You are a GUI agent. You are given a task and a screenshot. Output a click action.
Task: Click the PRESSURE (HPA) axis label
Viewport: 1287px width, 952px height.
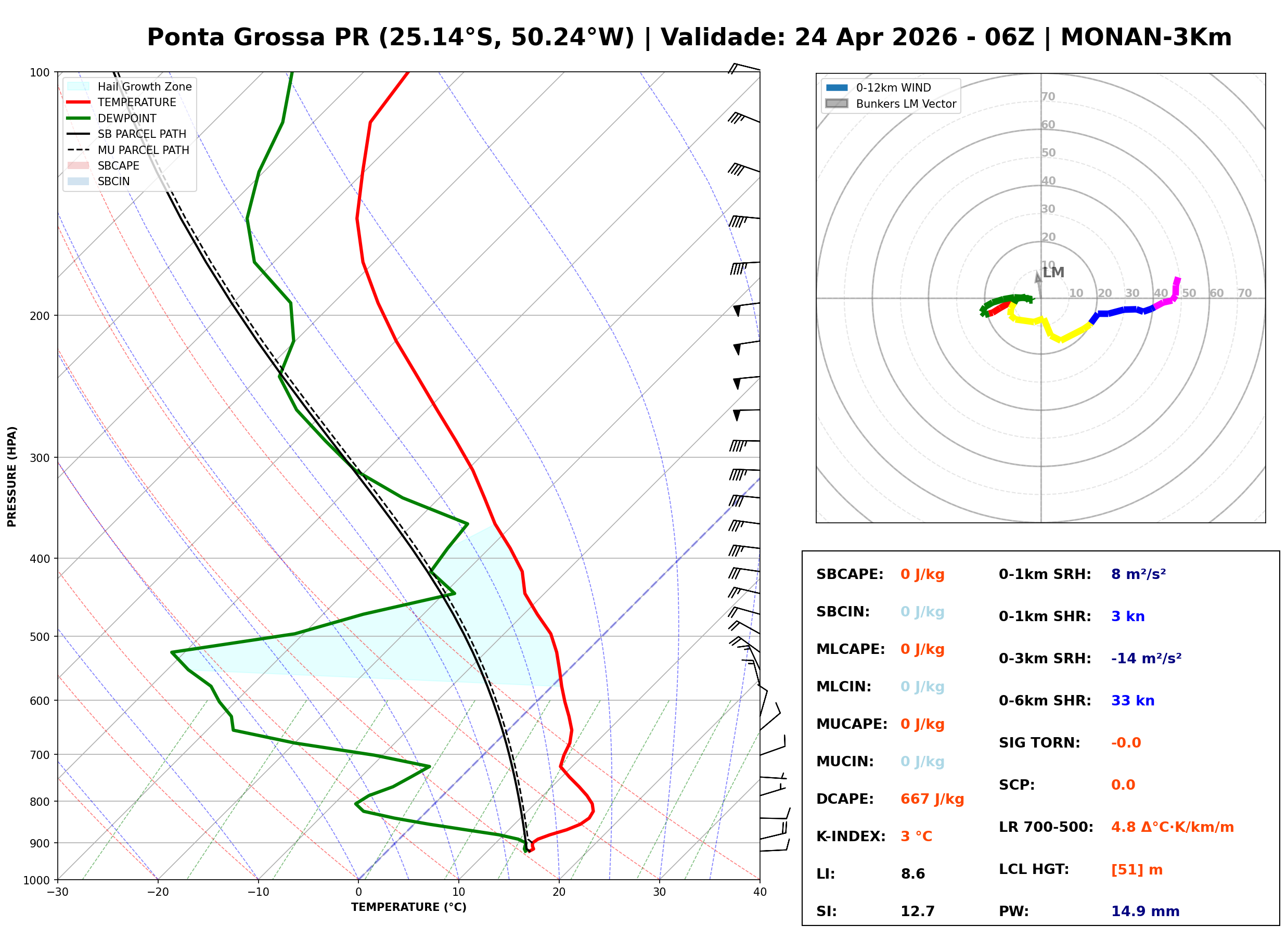(x=12, y=477)
